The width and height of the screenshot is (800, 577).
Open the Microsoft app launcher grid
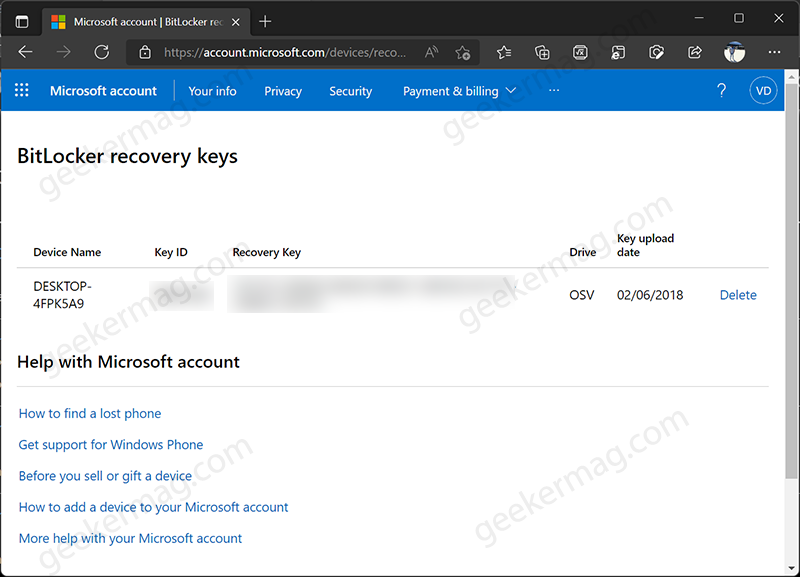21,90
